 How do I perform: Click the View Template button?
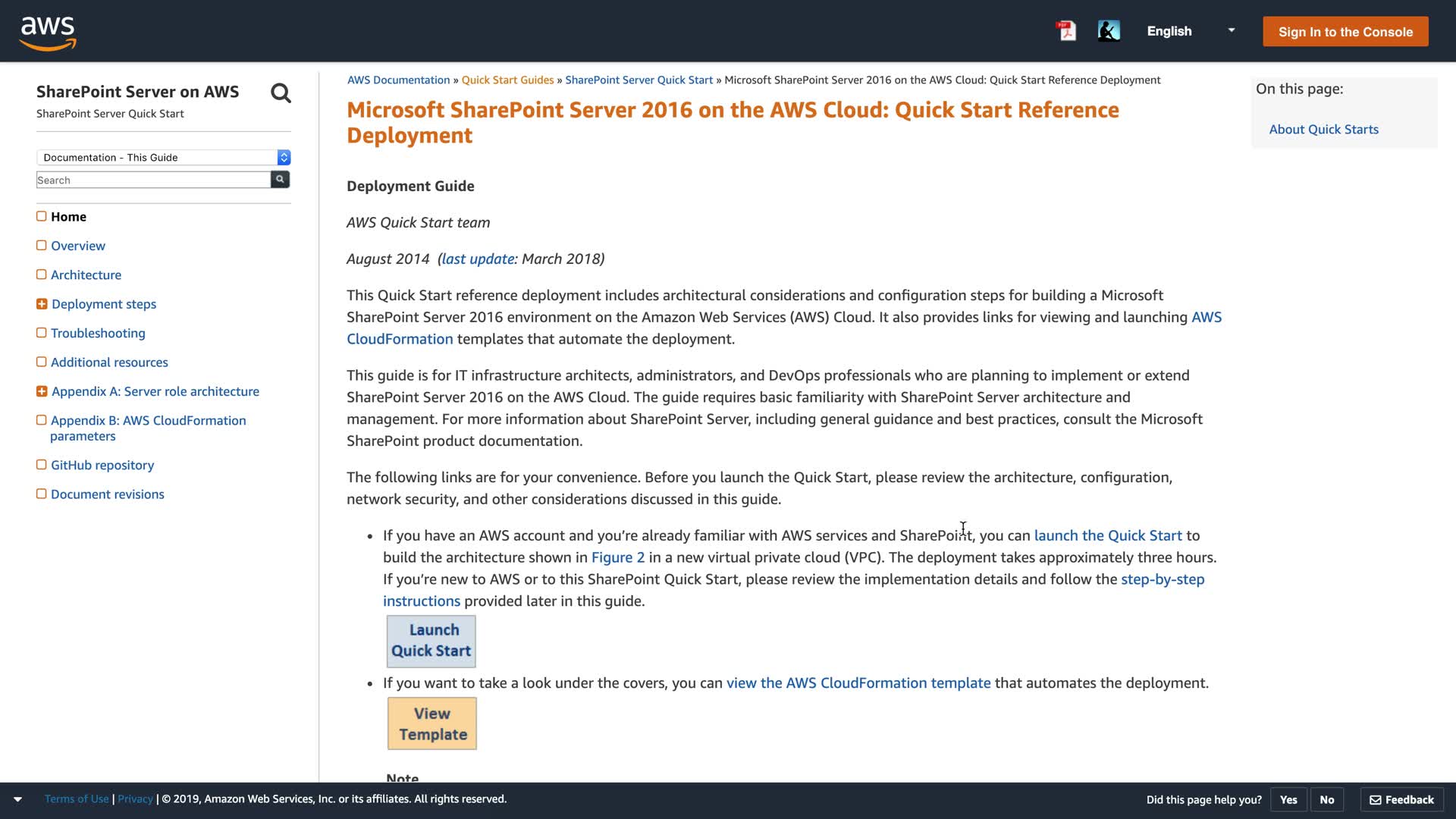coord(432,723)
